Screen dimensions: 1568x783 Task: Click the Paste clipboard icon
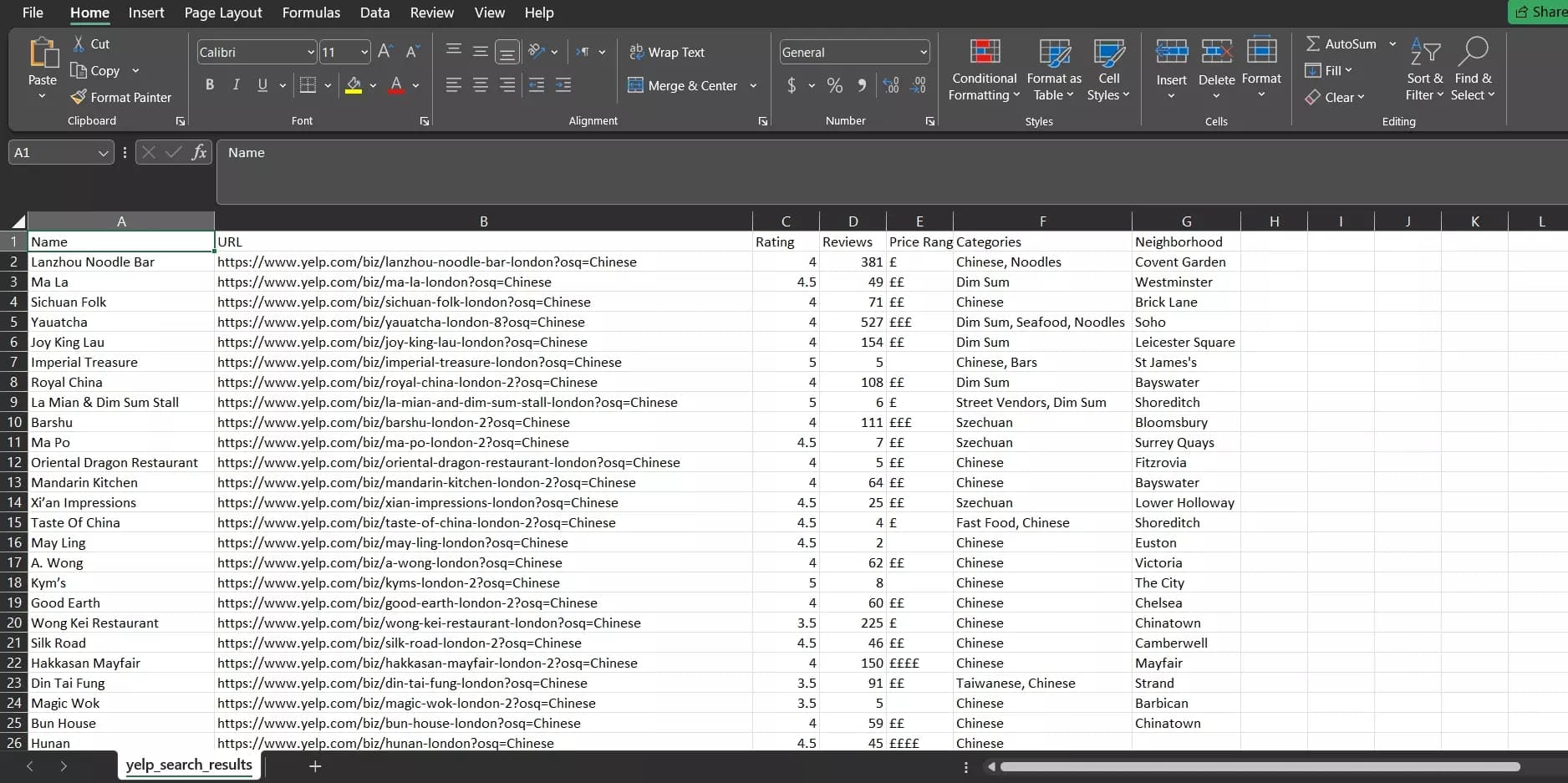tap(43, 53)
